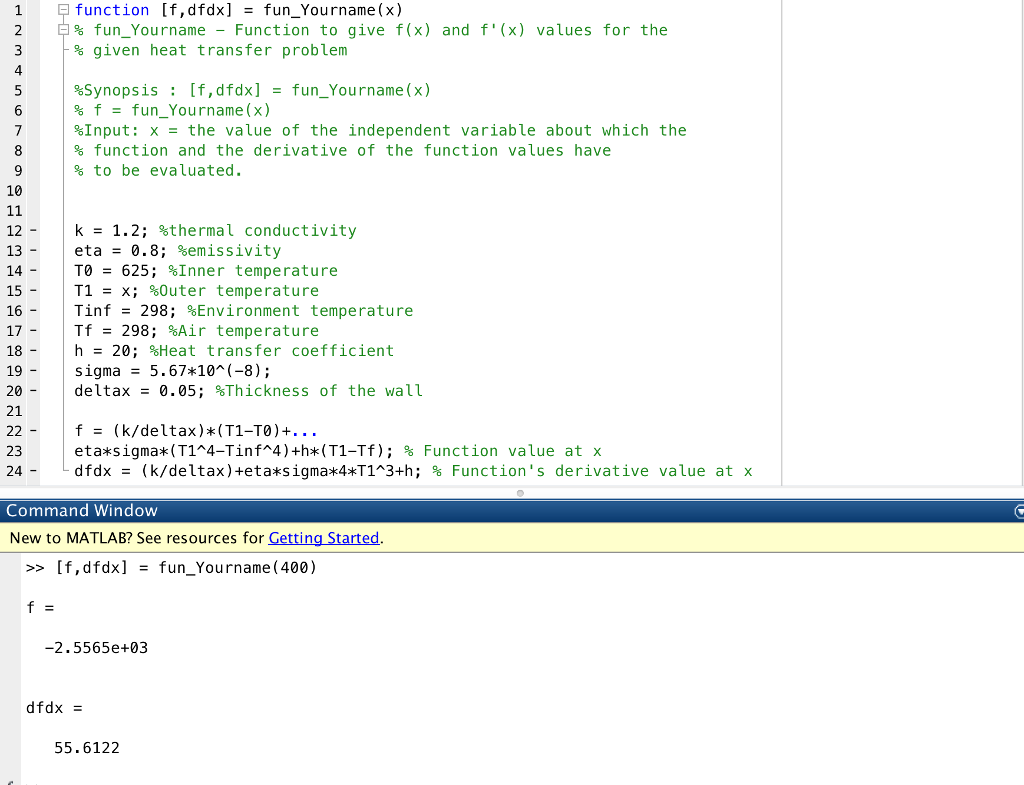Open the Command Window actions dropdown button
The image size is (1024, 785).
[x=1019, y=511]
